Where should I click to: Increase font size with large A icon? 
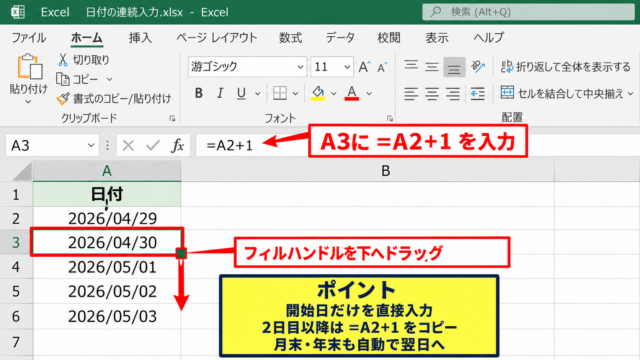pos(364,67)
